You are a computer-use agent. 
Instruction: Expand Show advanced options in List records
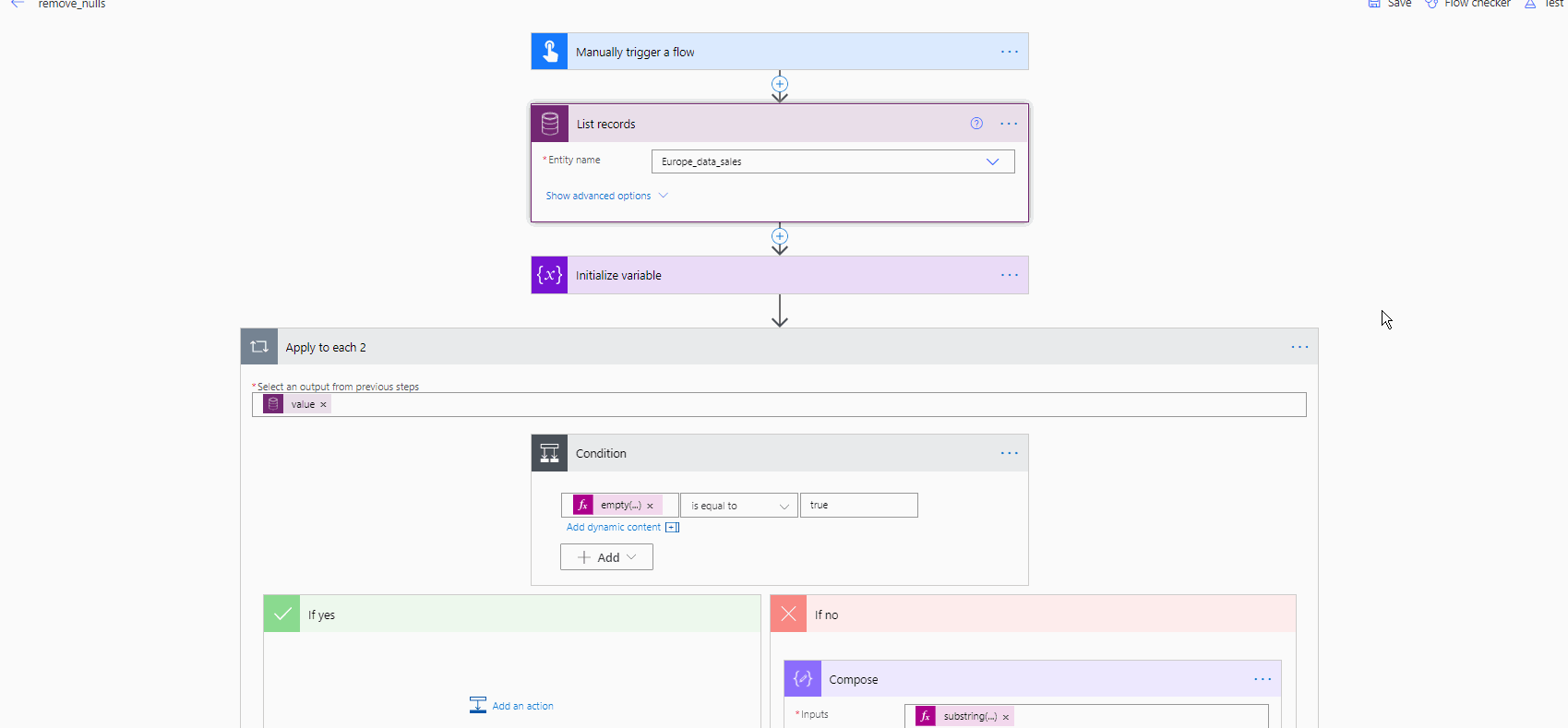606,196
